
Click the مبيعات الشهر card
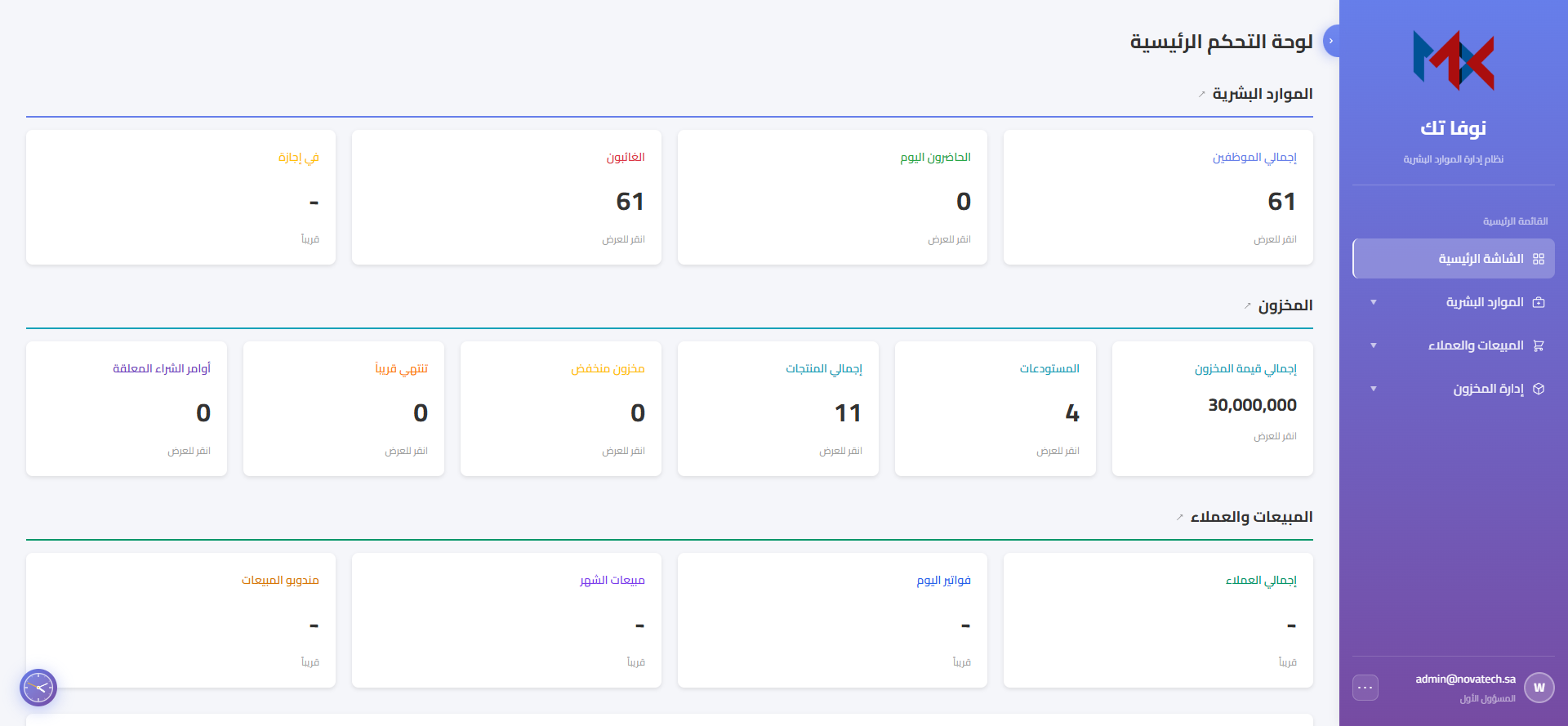506,620
